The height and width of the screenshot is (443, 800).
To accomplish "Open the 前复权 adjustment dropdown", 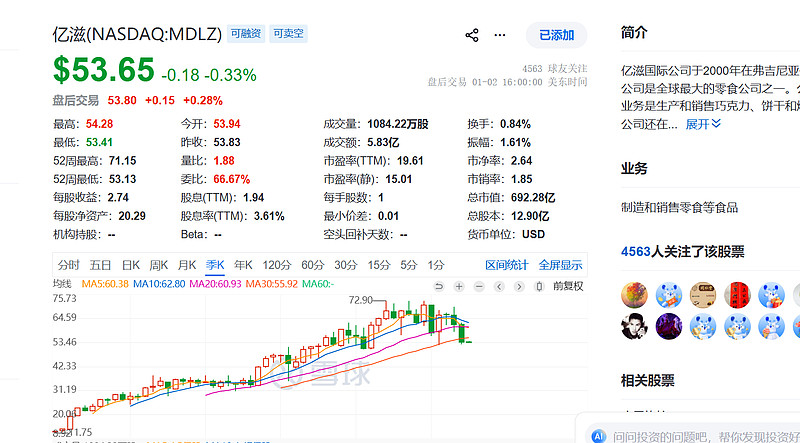I will tap(568, 286).
